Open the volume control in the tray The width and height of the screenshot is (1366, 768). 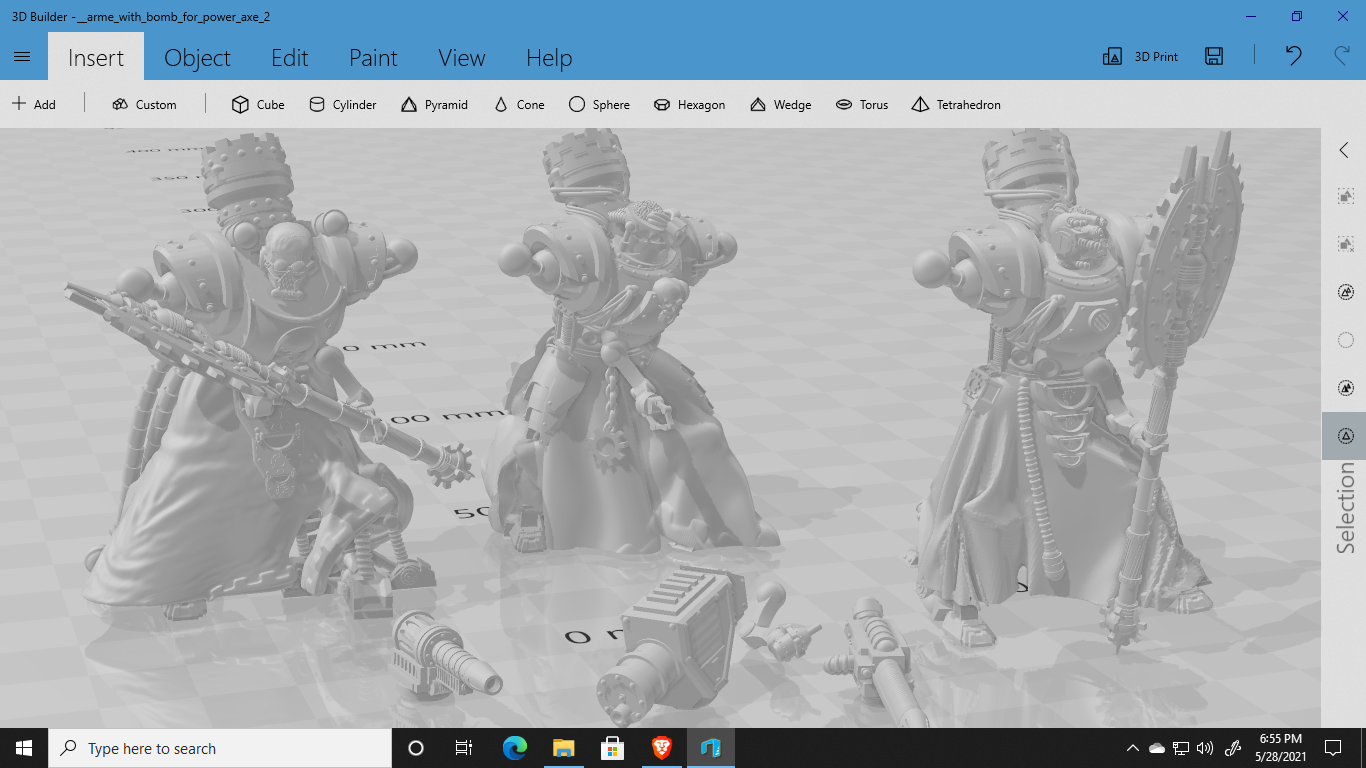point(1205,748)
